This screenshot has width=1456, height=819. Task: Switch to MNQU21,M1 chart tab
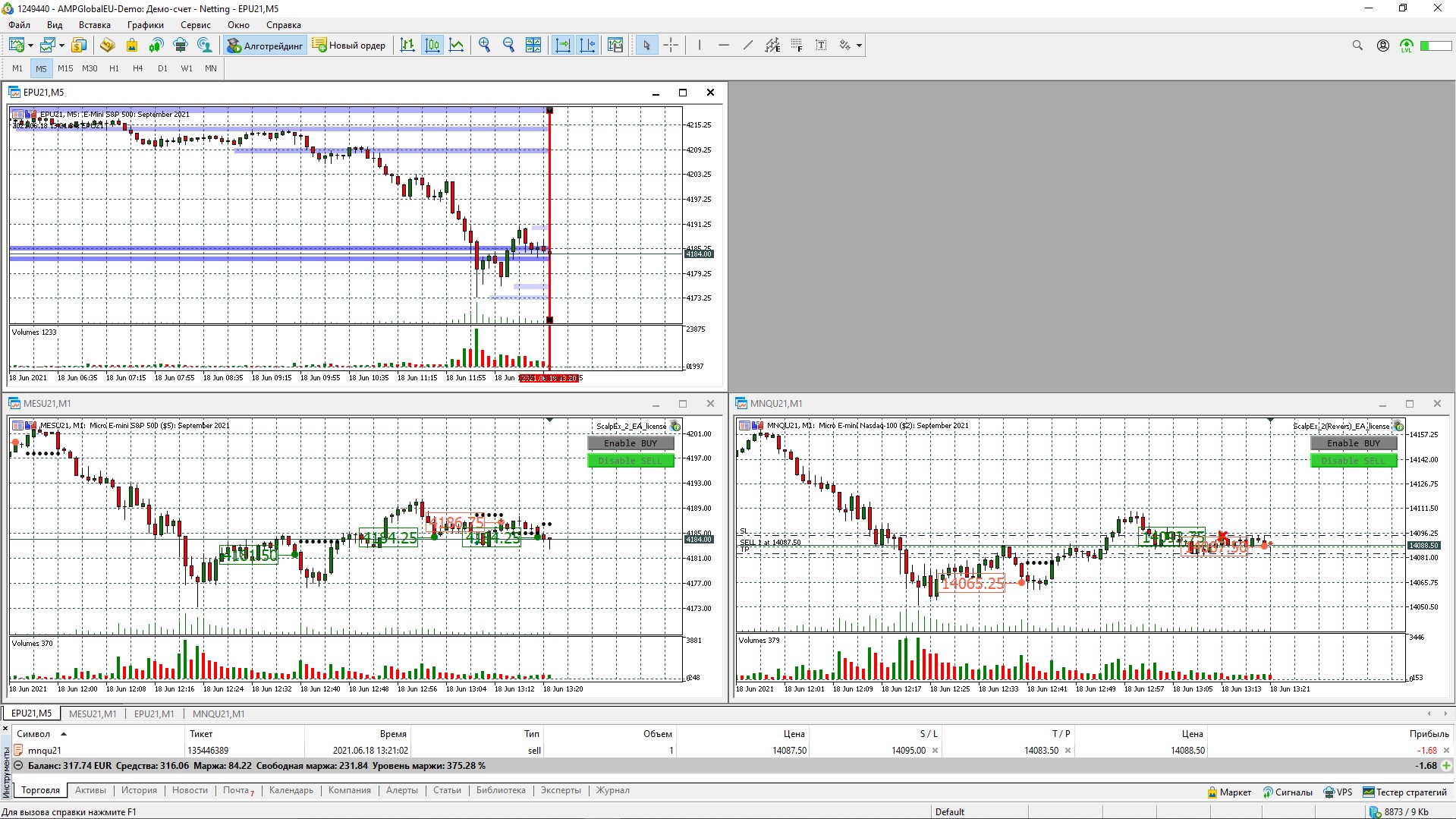pos(219,713)
